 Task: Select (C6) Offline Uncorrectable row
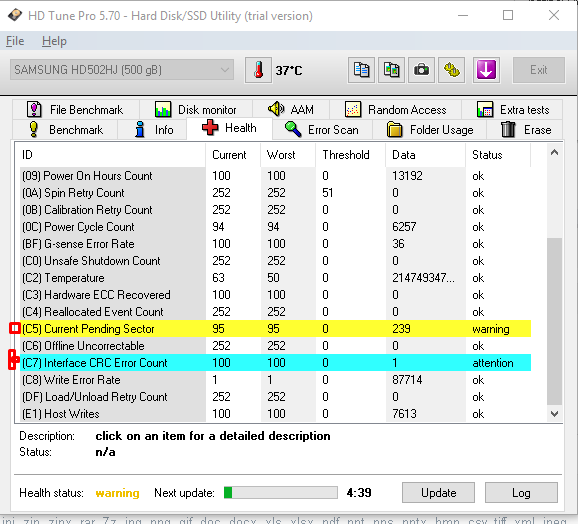click(275, 346)
